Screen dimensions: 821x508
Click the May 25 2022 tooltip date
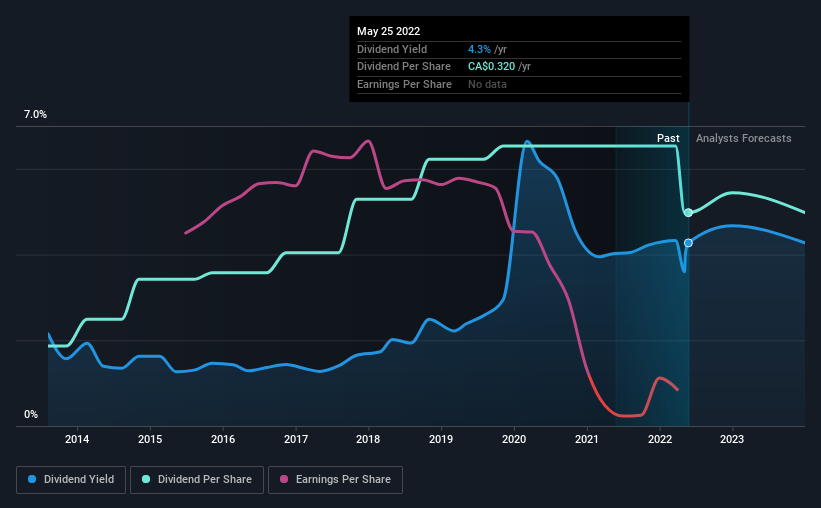(x=389, y=31)
